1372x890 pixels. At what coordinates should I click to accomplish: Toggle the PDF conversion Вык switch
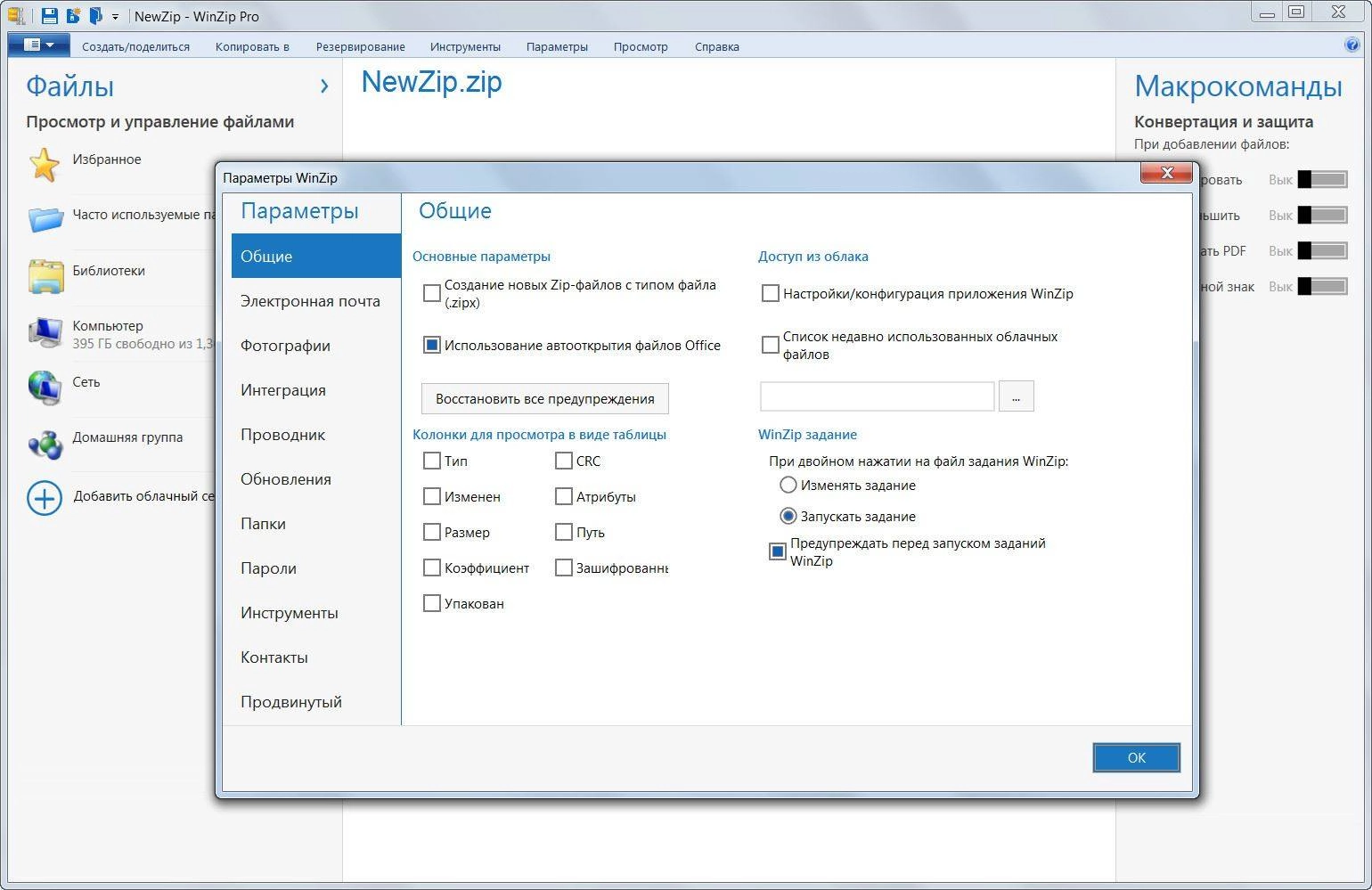click(1322, 250)
